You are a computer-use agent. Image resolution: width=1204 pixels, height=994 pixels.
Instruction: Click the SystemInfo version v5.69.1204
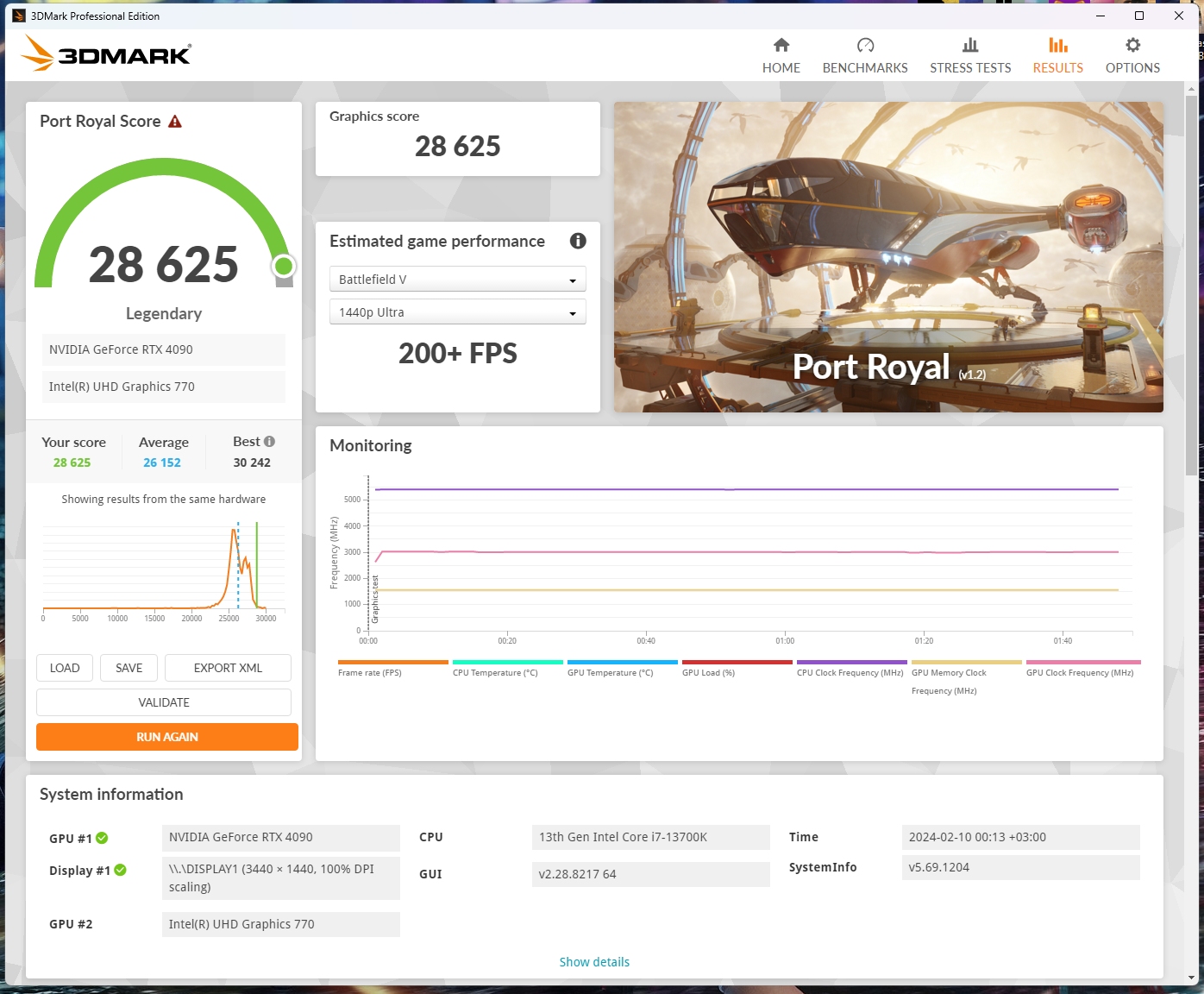tap(1021, 867)
